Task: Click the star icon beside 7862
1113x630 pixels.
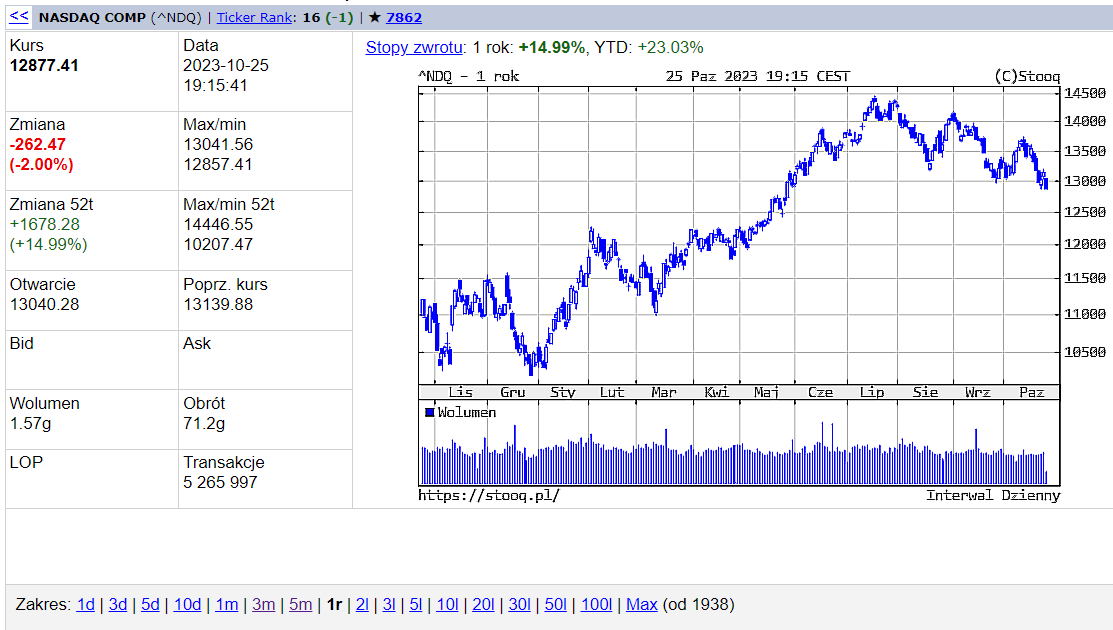Action: pos(375,18)
